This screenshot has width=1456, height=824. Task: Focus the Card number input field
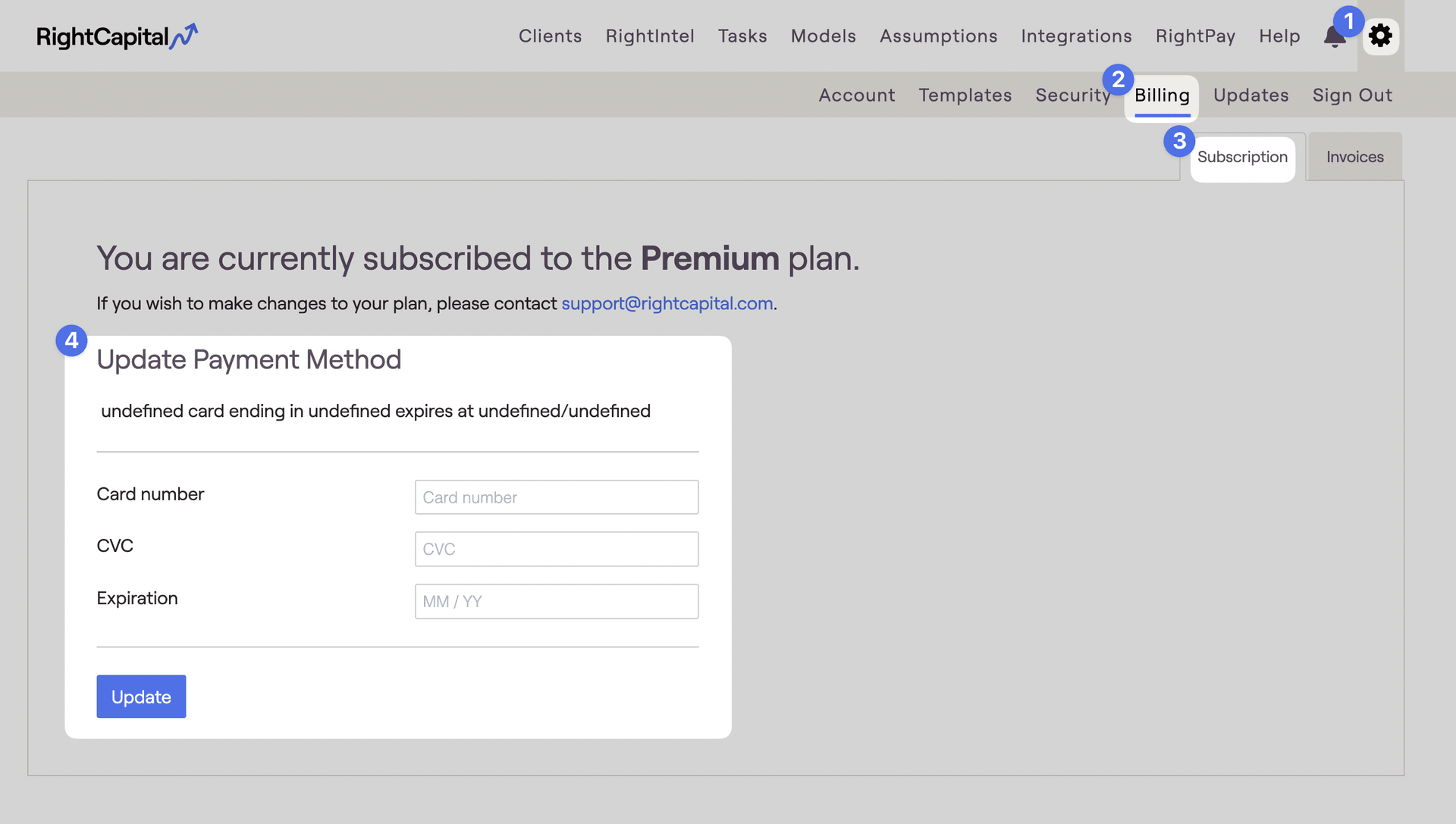pyautogui.click(x=557, y=497)
